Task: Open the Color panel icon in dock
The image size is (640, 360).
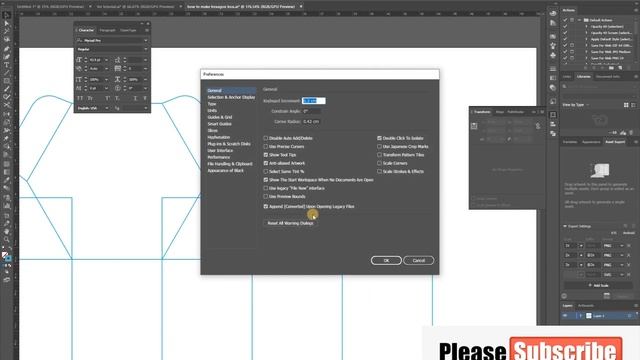Action: point(553,13)
